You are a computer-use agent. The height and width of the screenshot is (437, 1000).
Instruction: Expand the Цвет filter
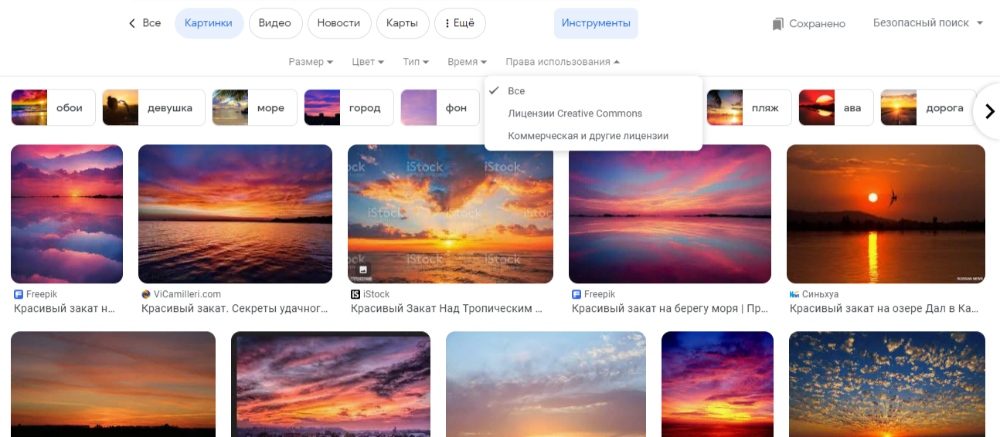pos(368,62)
